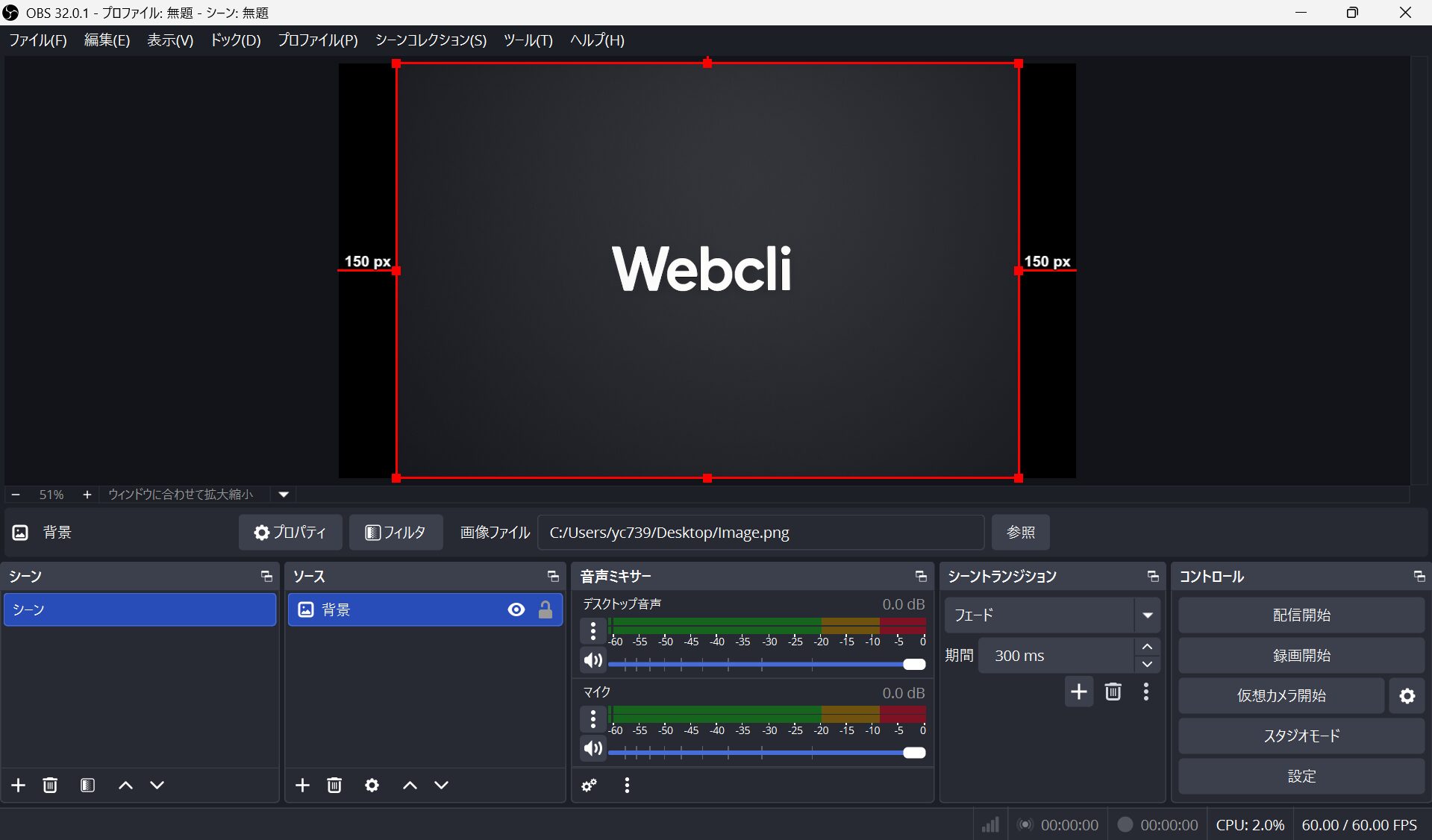Open source properties gear in Sources panel
The width and height of the screenshot is (1432, 840).
tap(372, 785)
